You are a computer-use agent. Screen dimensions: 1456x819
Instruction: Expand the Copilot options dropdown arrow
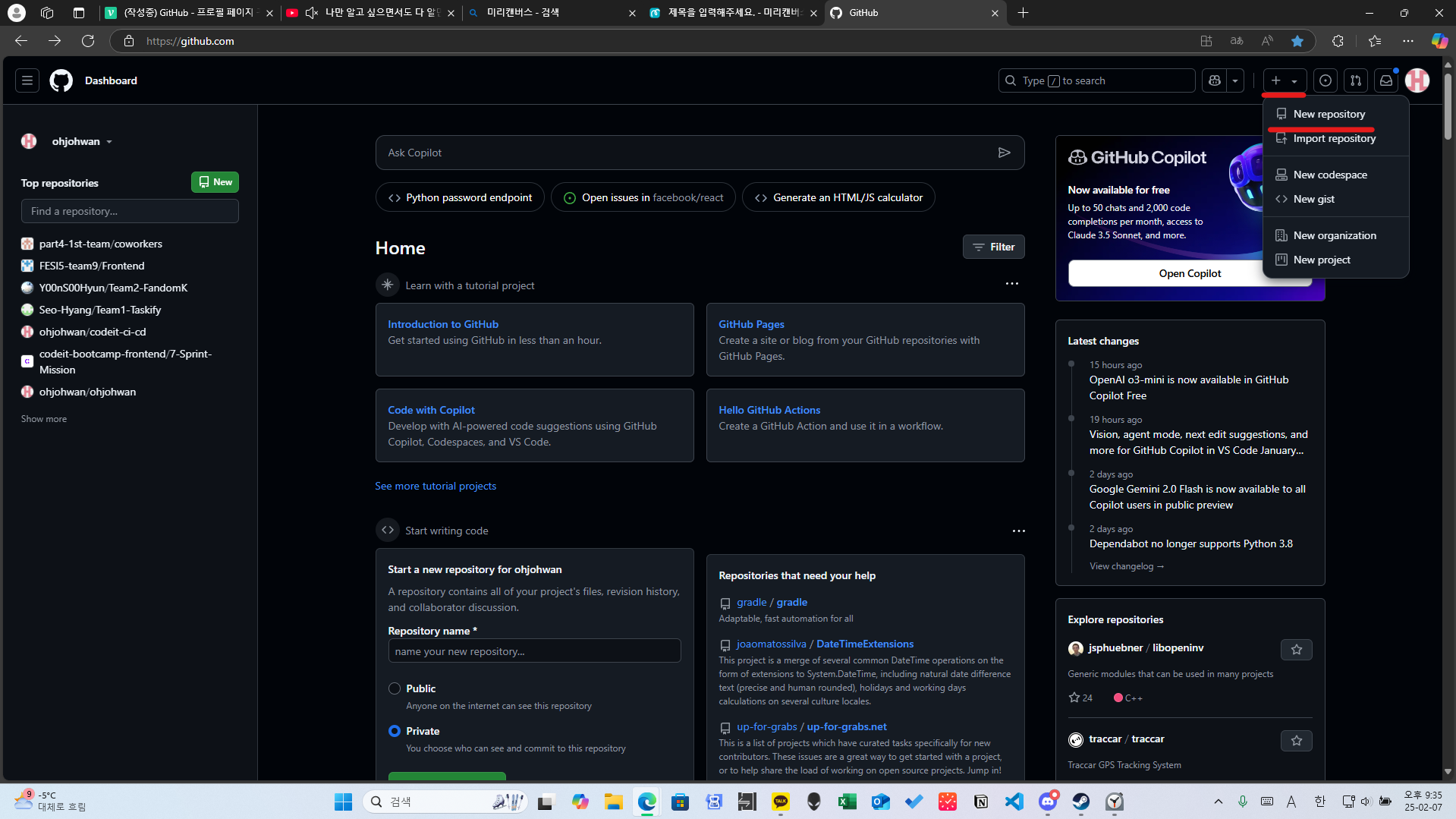point(1235,80)
